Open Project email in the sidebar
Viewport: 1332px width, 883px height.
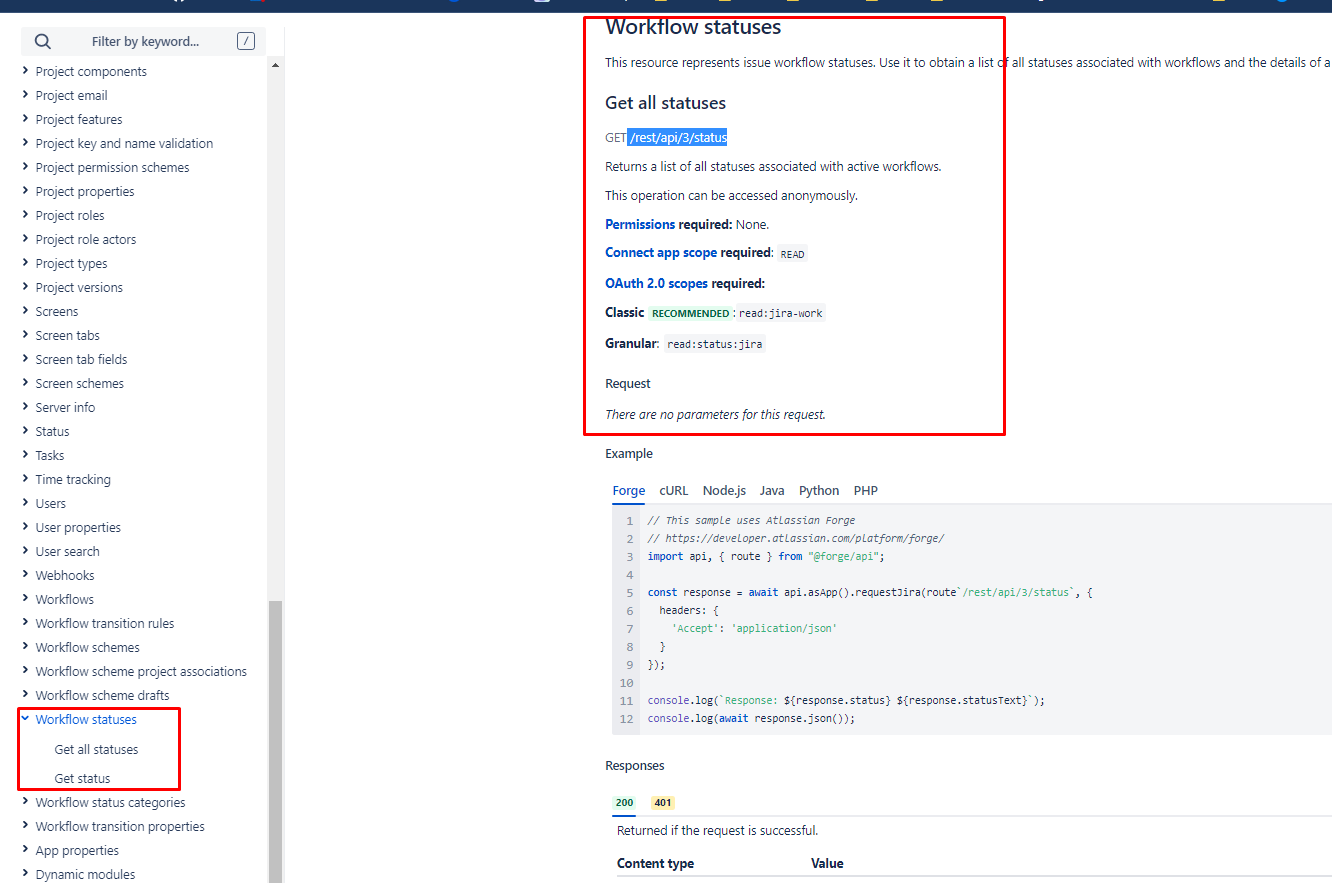click(x=71, y=95)
